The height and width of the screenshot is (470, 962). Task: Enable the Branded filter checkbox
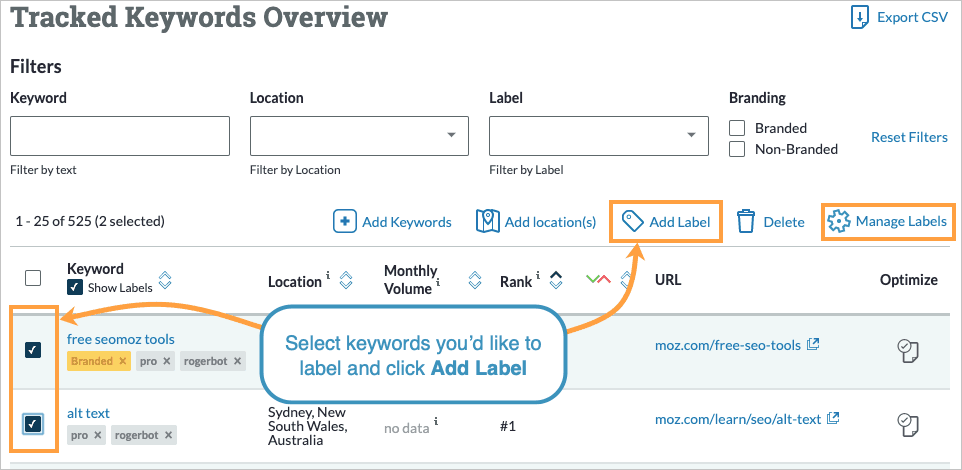pos(737,128)
